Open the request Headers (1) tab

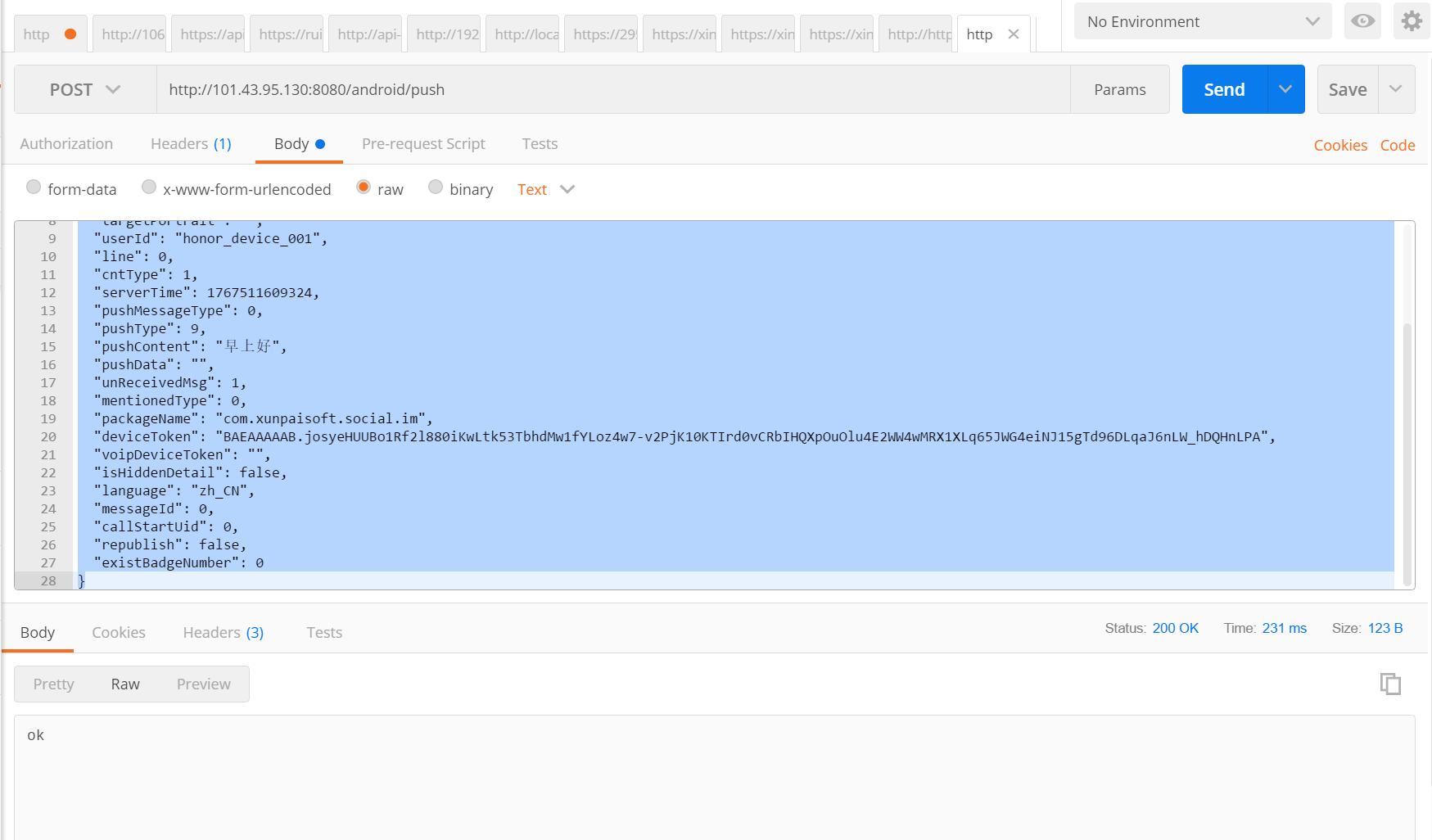coord(191,144)
